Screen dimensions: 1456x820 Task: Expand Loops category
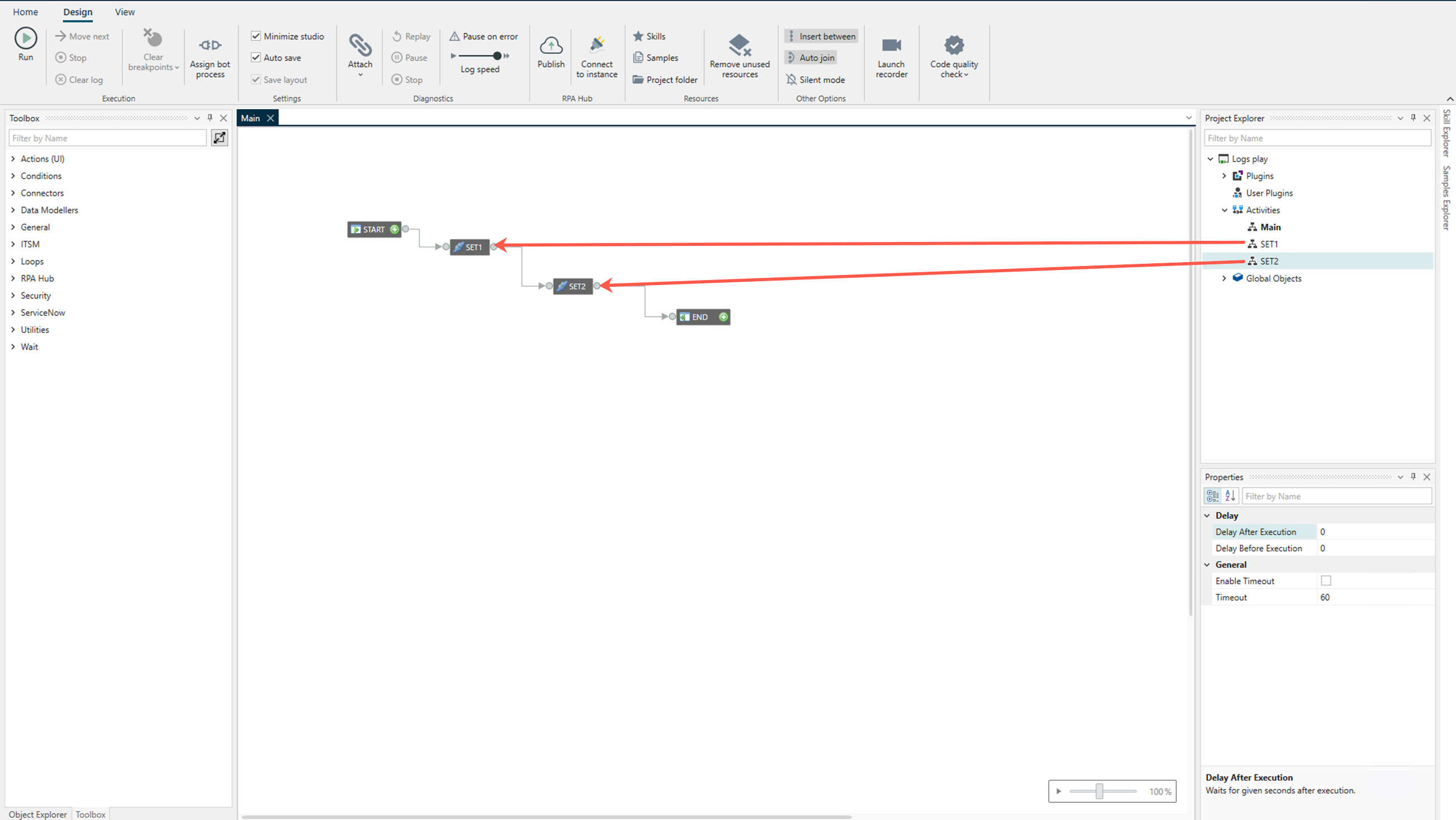[x=13, y=261]
